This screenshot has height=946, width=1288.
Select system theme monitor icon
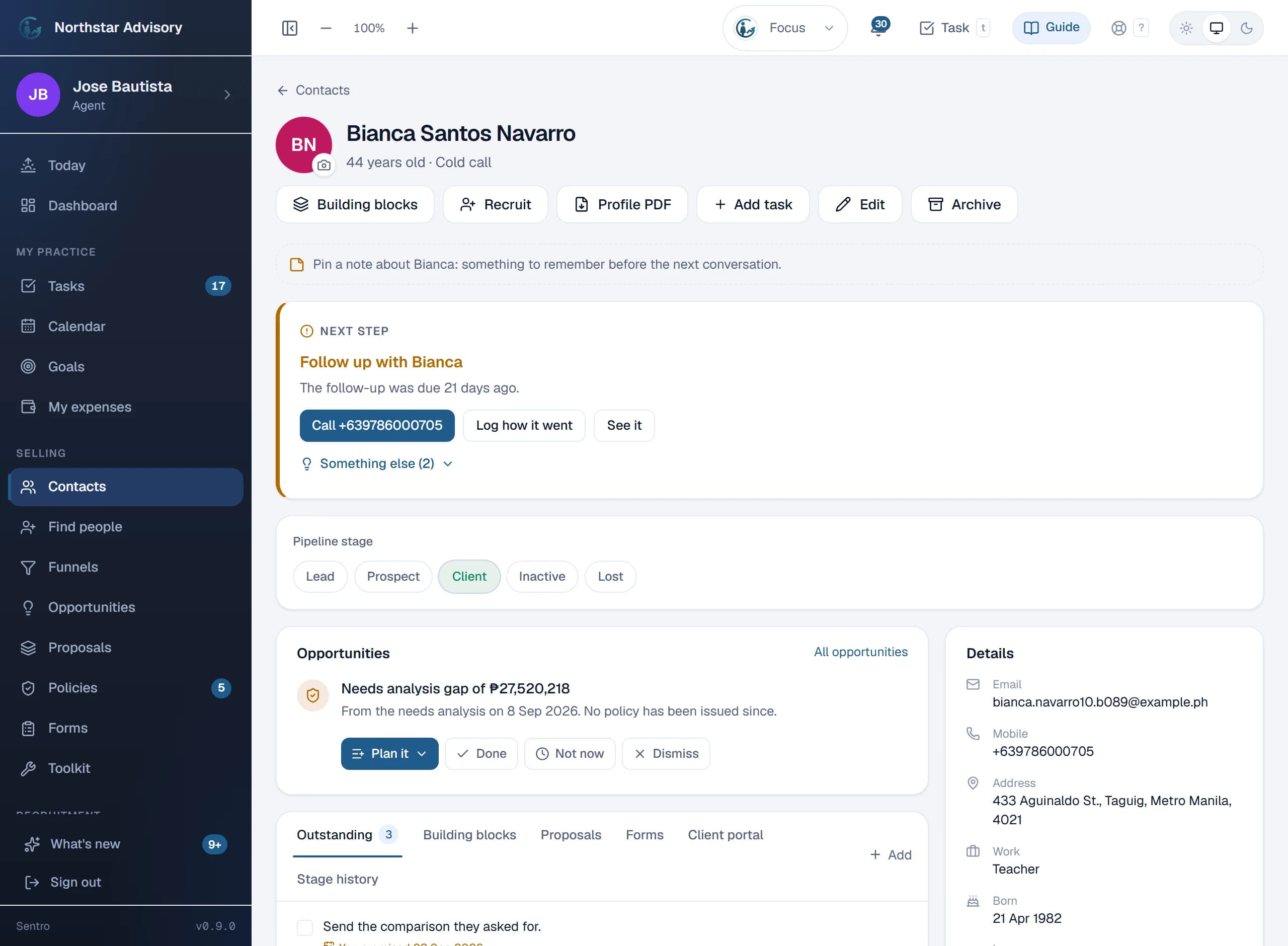[1217, 28]
